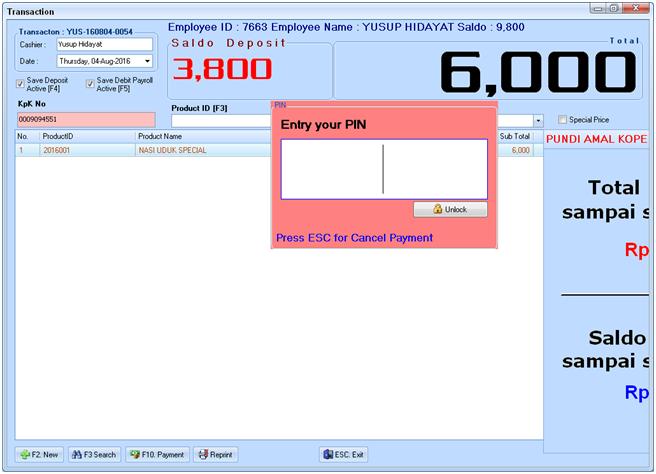
Task: Focus the KpK No input field
Action: [85, 120]
